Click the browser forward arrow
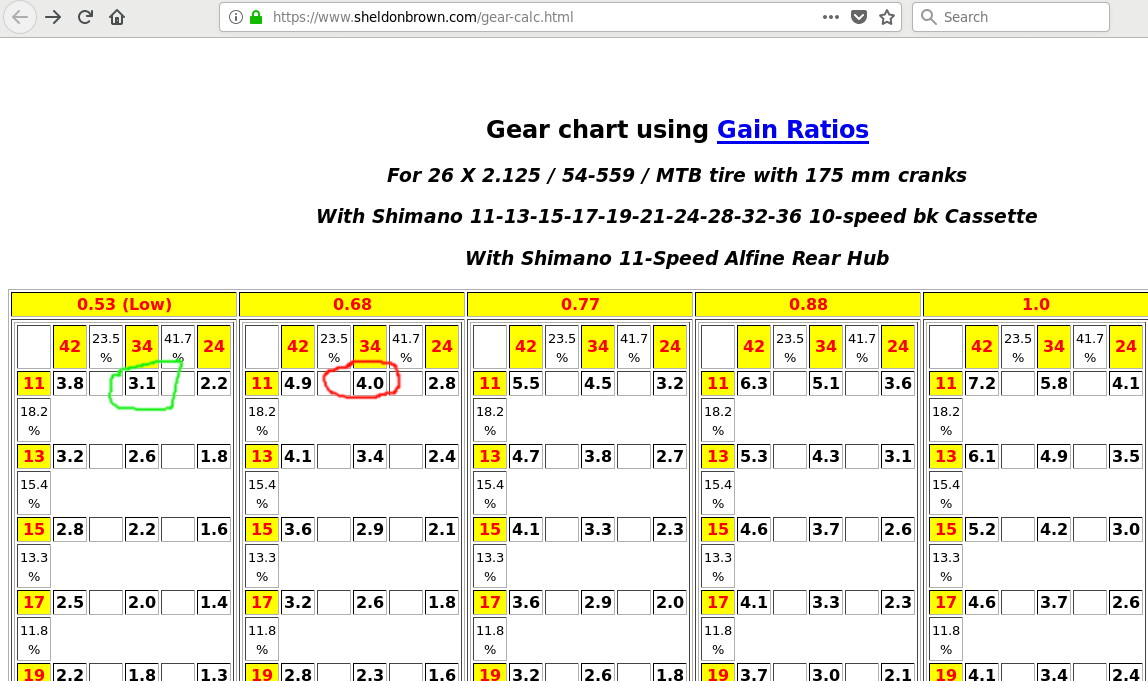The width and height of the screenshot is (1148, 681). click(53, 17)
